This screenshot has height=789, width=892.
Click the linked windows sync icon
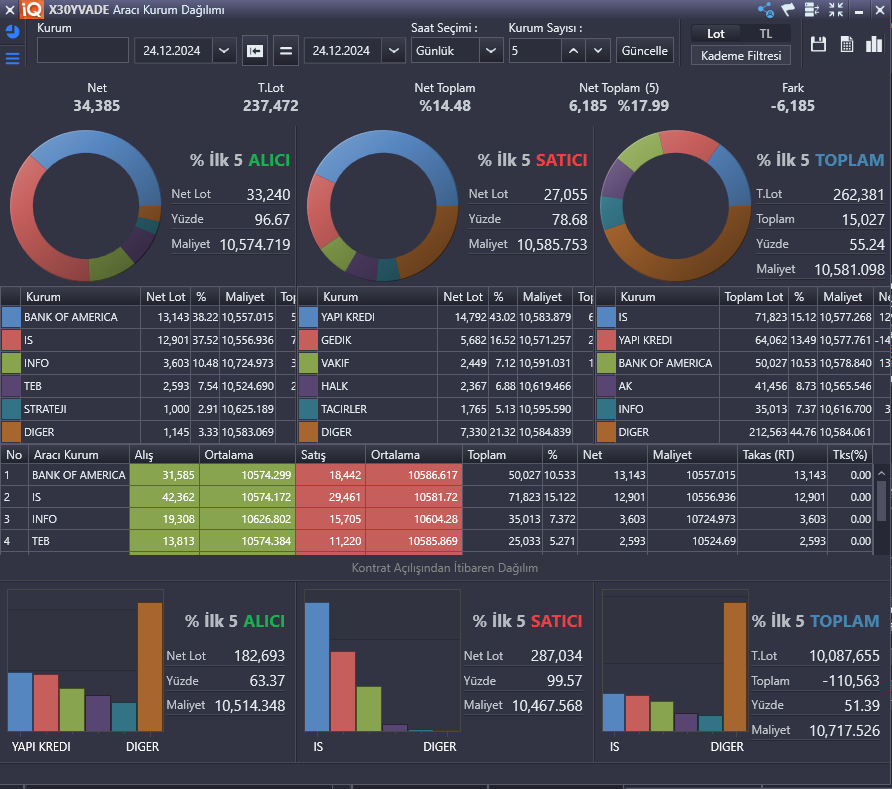(812, 10)
